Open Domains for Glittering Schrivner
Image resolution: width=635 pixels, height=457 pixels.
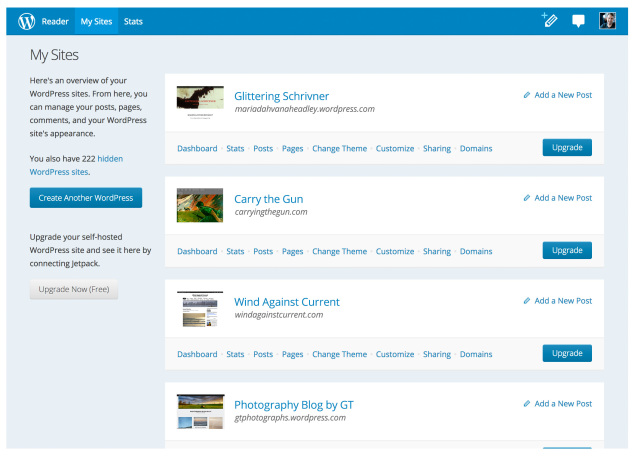tap(476, 148)
